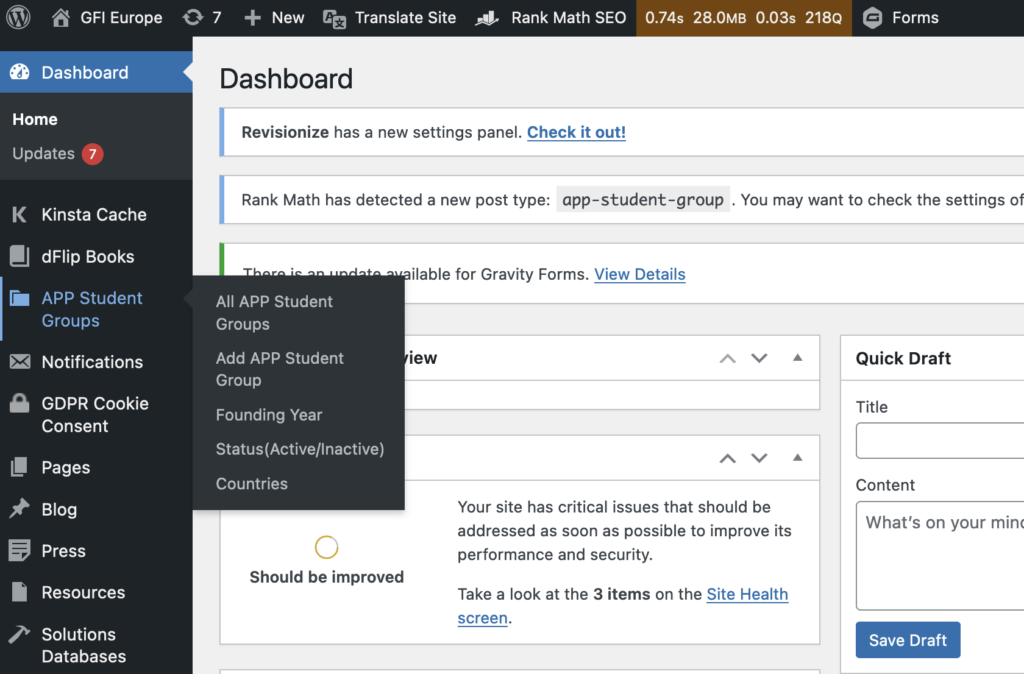1024x674 pixels.
Task: Click the Quick Draft Title field
Action: [940, 440]
